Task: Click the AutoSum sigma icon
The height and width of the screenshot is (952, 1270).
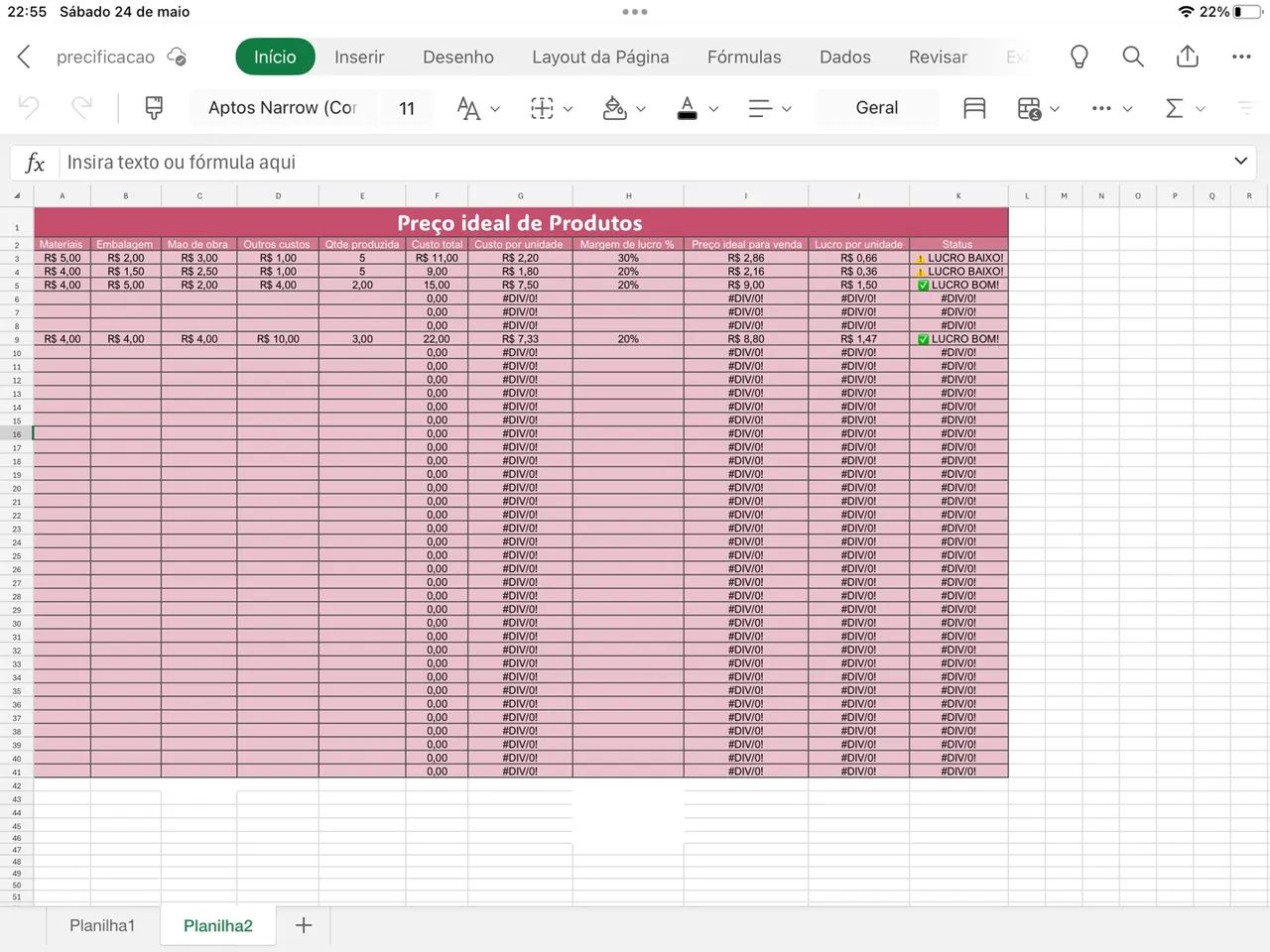Action: [1175, 108]
